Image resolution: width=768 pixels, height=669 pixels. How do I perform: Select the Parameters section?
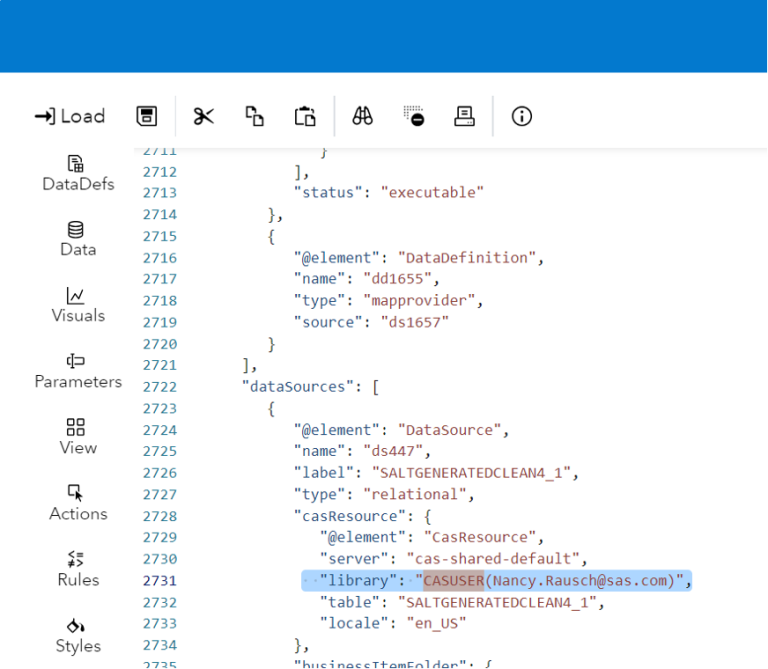[x=78, y=371]
